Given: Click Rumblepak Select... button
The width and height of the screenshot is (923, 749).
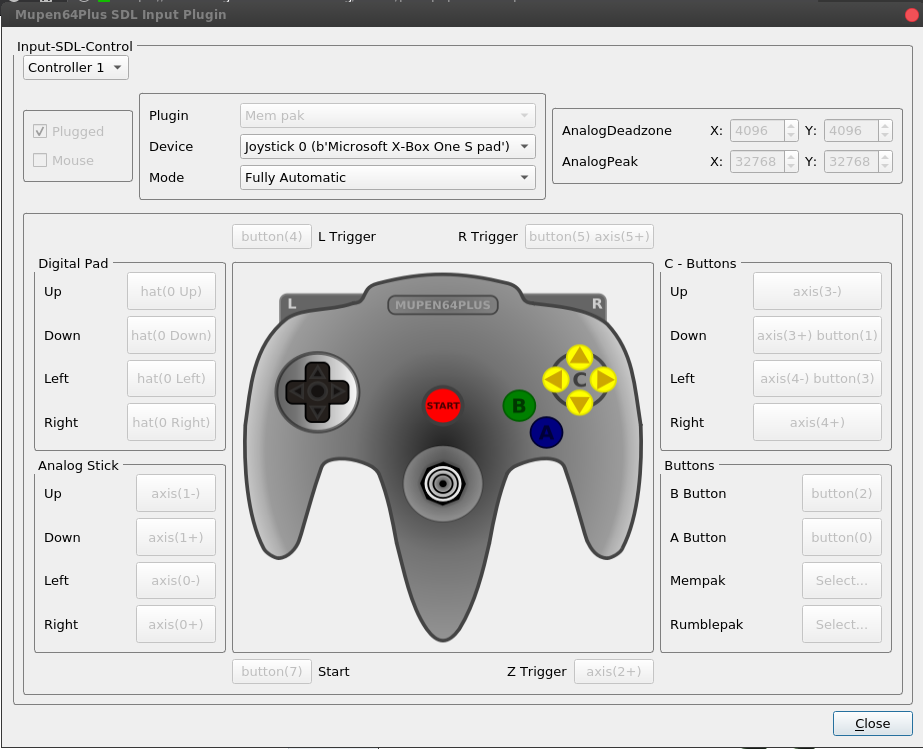Looking at the screenshot, I should pyautogui.click(x=842, y=624).
